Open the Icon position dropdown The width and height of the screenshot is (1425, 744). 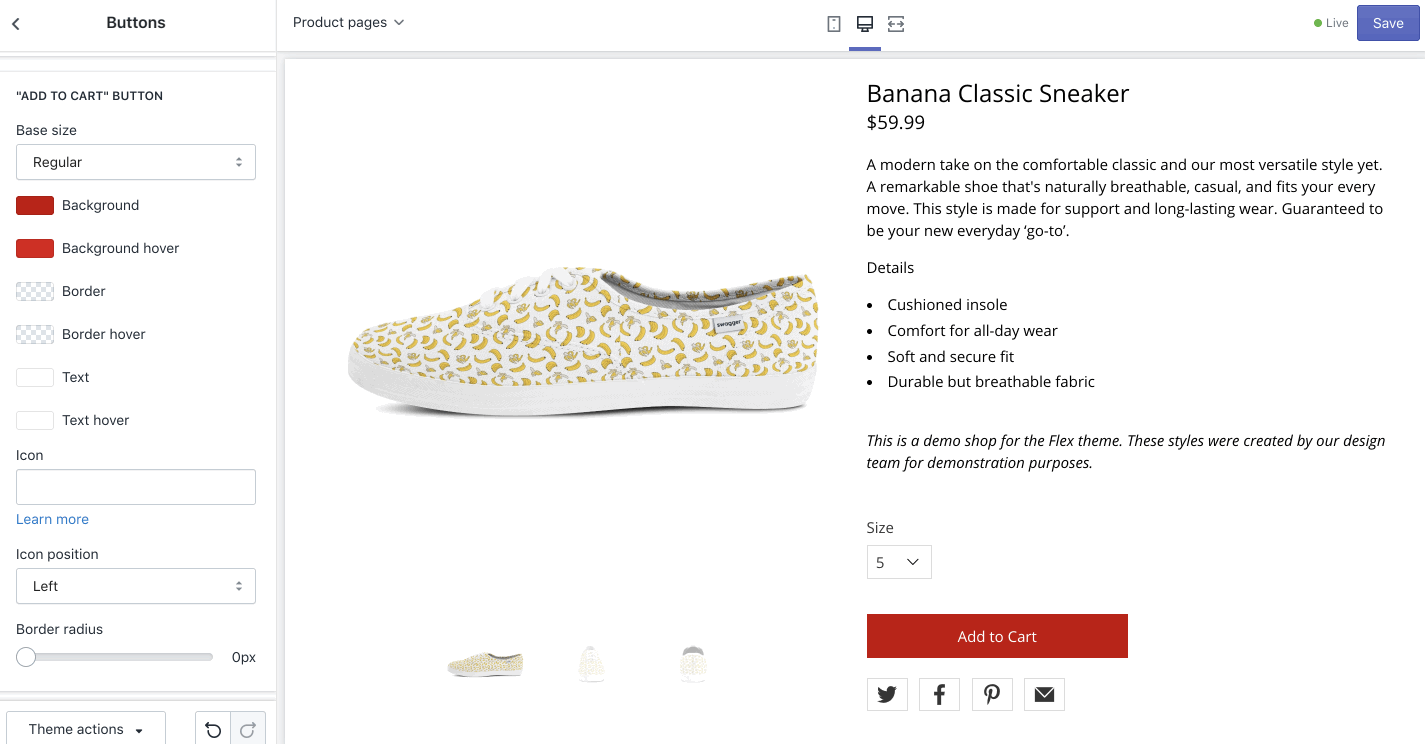tap(136, 586)
